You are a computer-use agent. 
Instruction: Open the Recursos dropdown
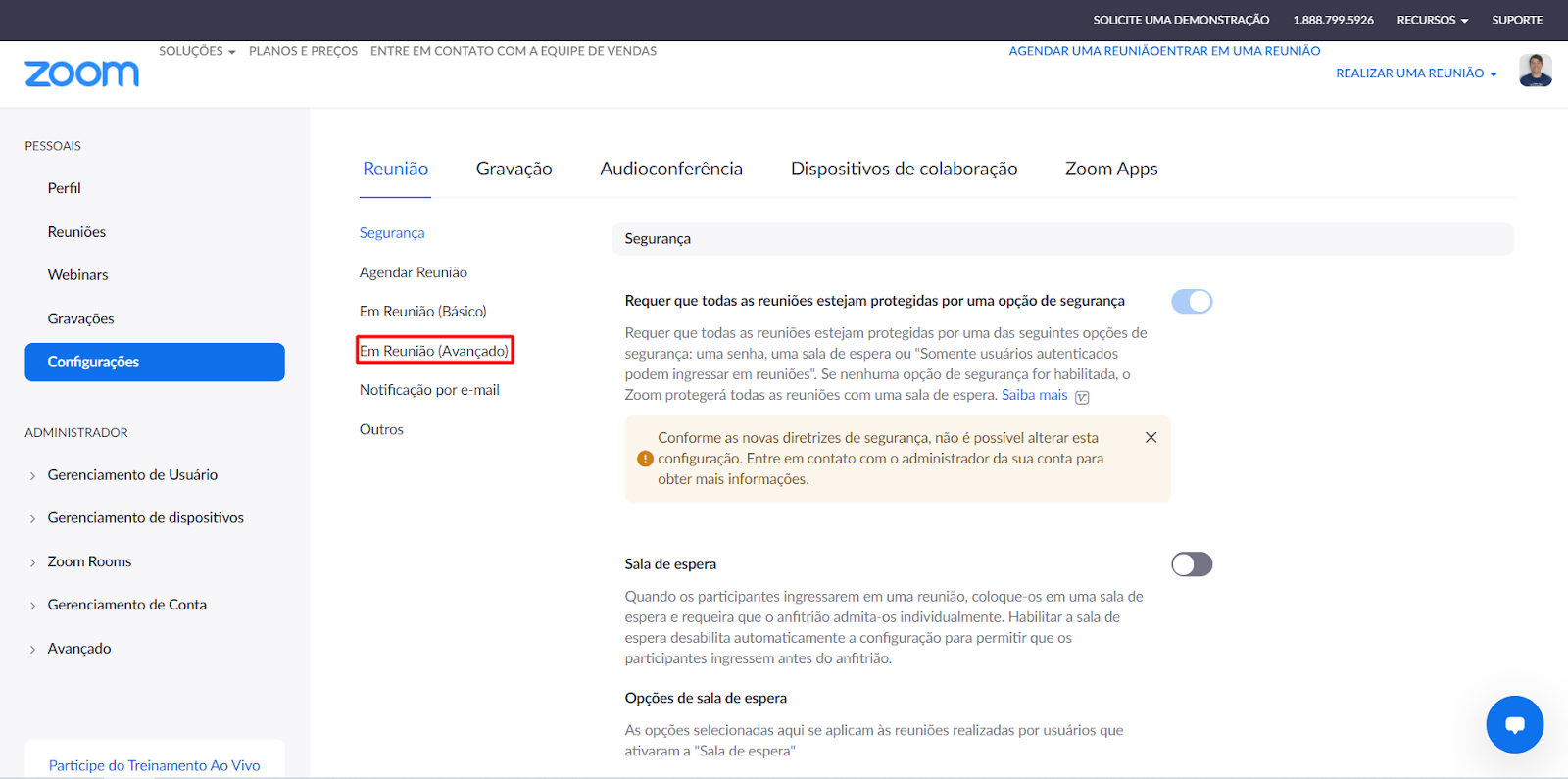tap(1432, 20)
